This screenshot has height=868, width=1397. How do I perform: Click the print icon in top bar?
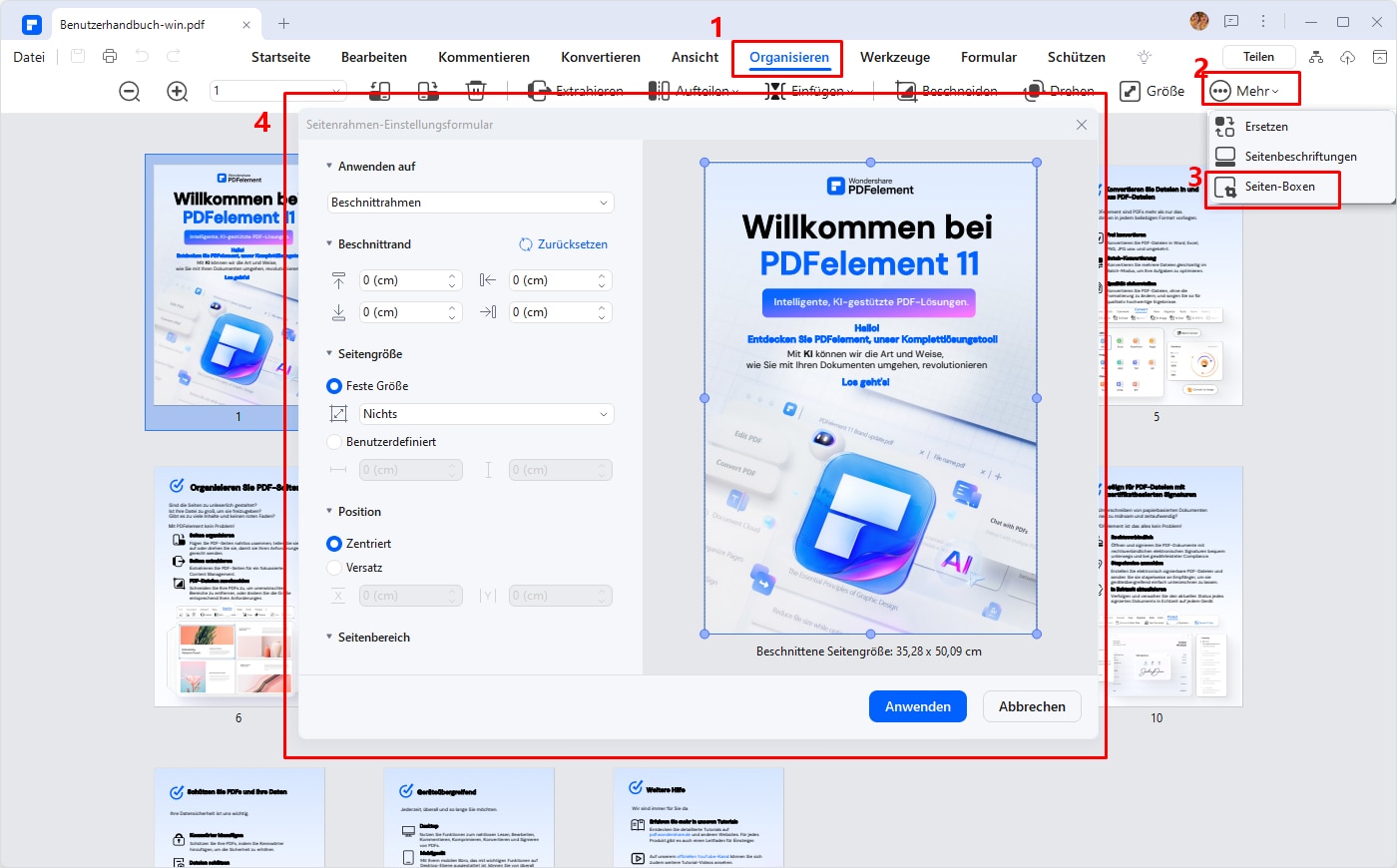coord(110,57)
